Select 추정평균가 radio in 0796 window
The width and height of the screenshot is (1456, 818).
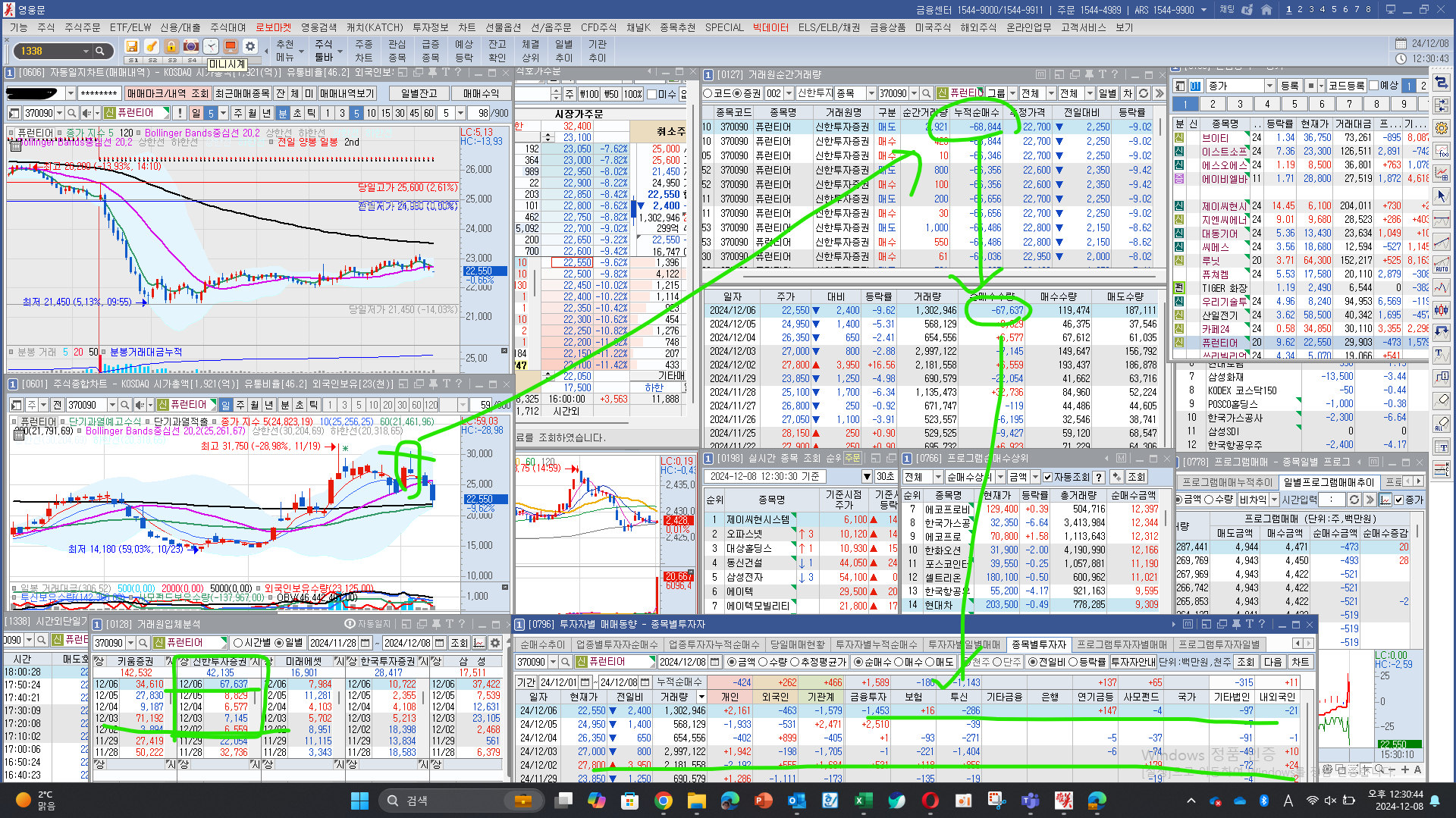coord(794,662)
